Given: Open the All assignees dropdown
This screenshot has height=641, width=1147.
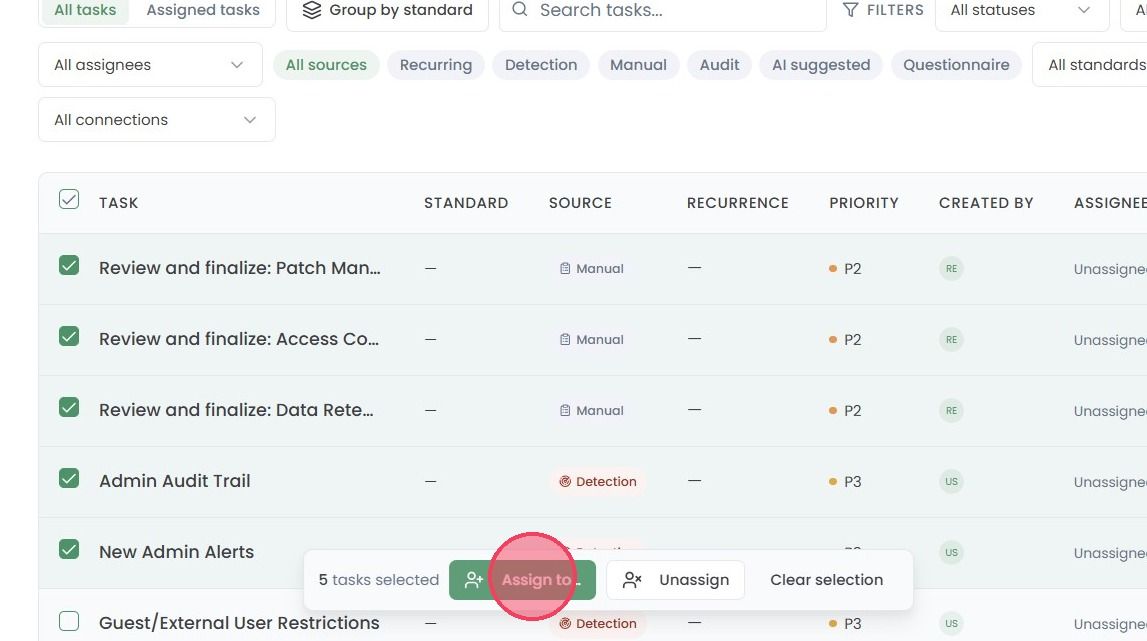Looking at the screenshot, I should pos(150,64).
